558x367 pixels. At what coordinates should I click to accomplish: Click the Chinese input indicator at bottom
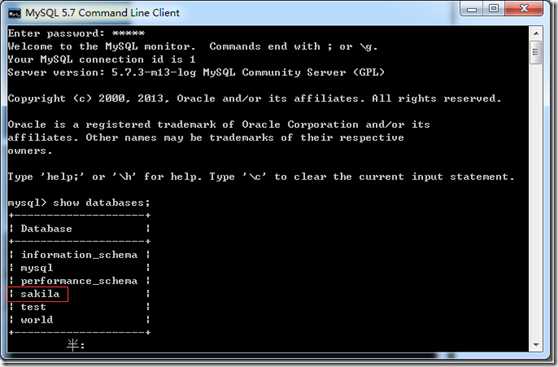click(x=76, y=345)
